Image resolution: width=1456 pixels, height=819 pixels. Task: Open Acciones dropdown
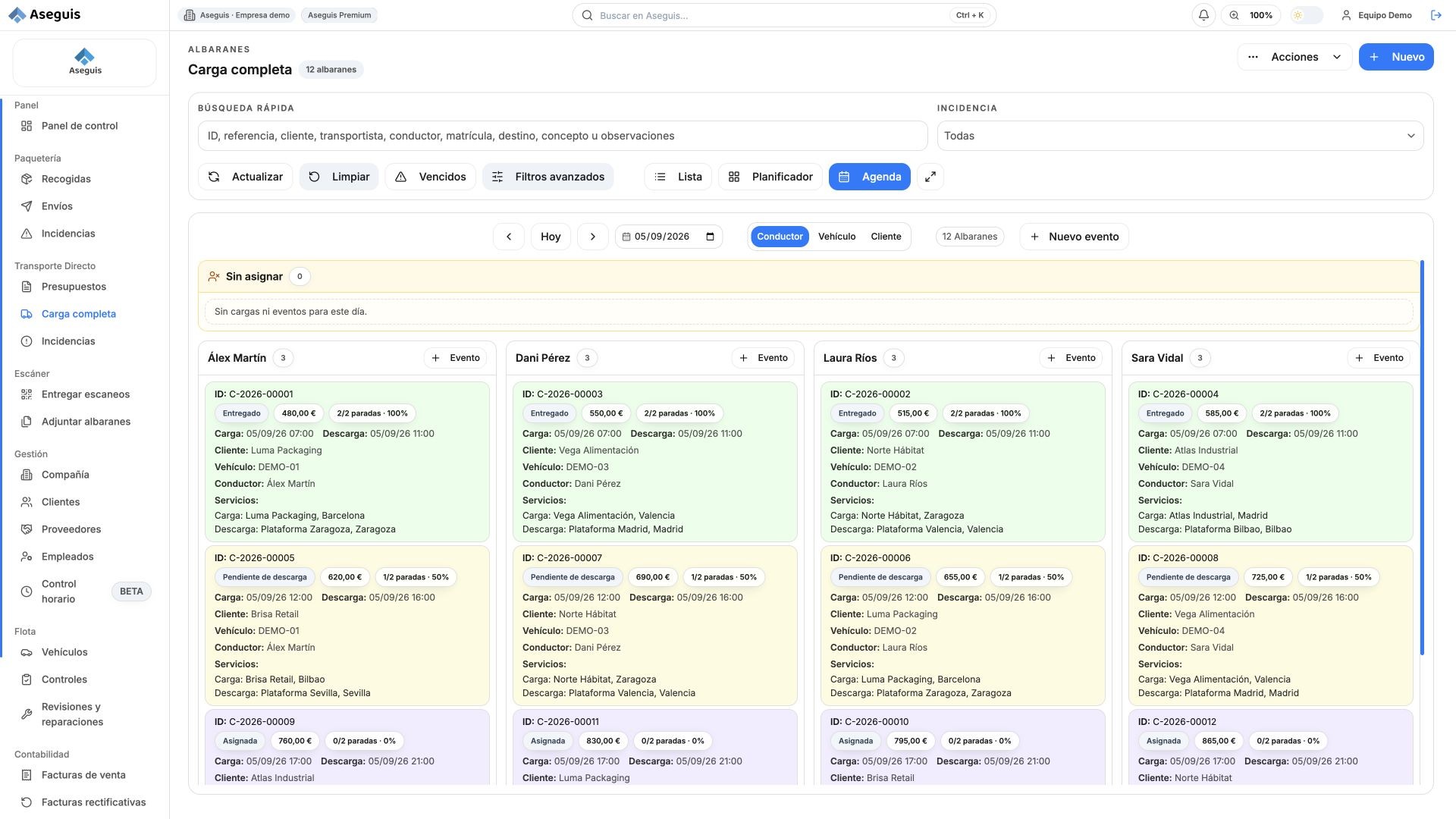point(1294,57)
